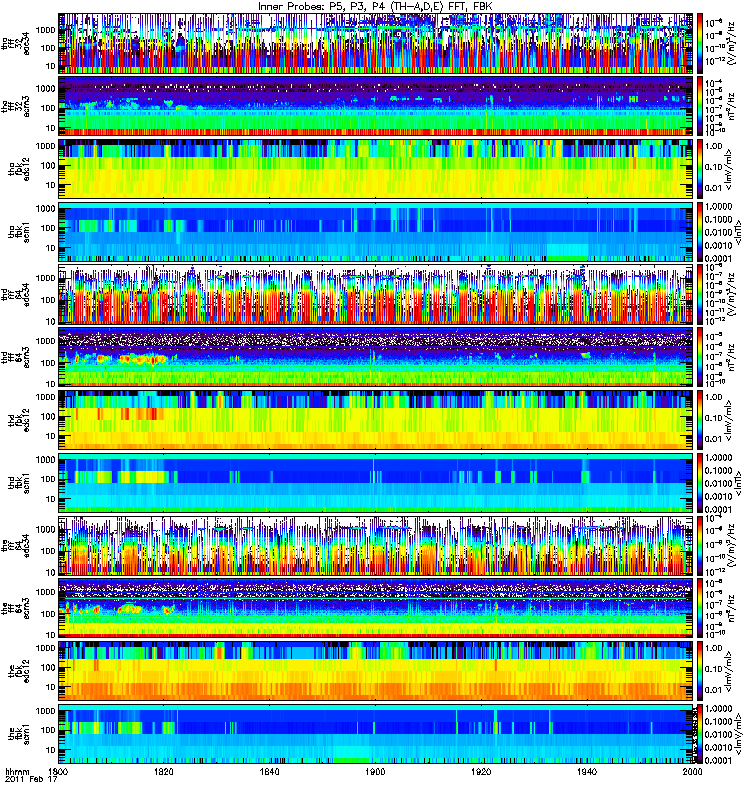Select the the fbk scm1 filter bank panel
This screenshot has width=750, height=800.
tap(376, 734)
